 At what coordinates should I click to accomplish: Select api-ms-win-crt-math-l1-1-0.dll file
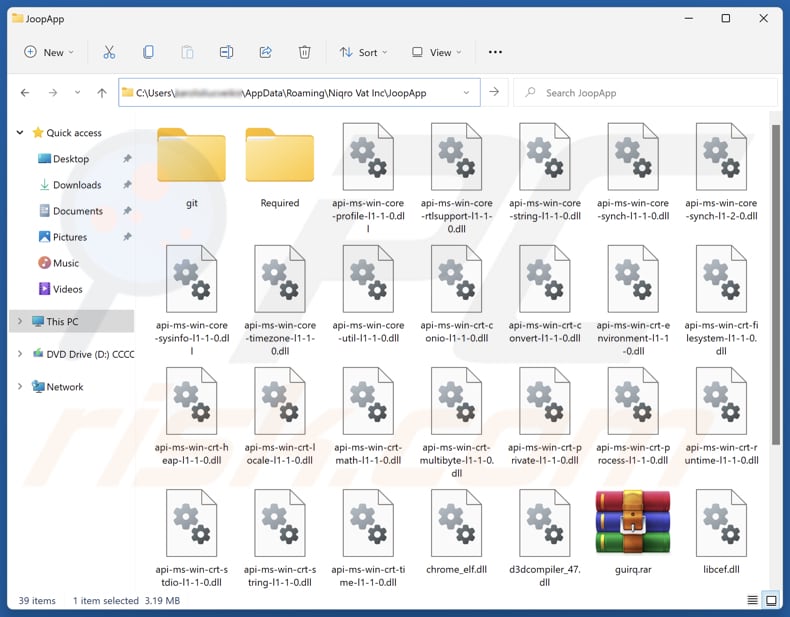[x=368, y=417]
